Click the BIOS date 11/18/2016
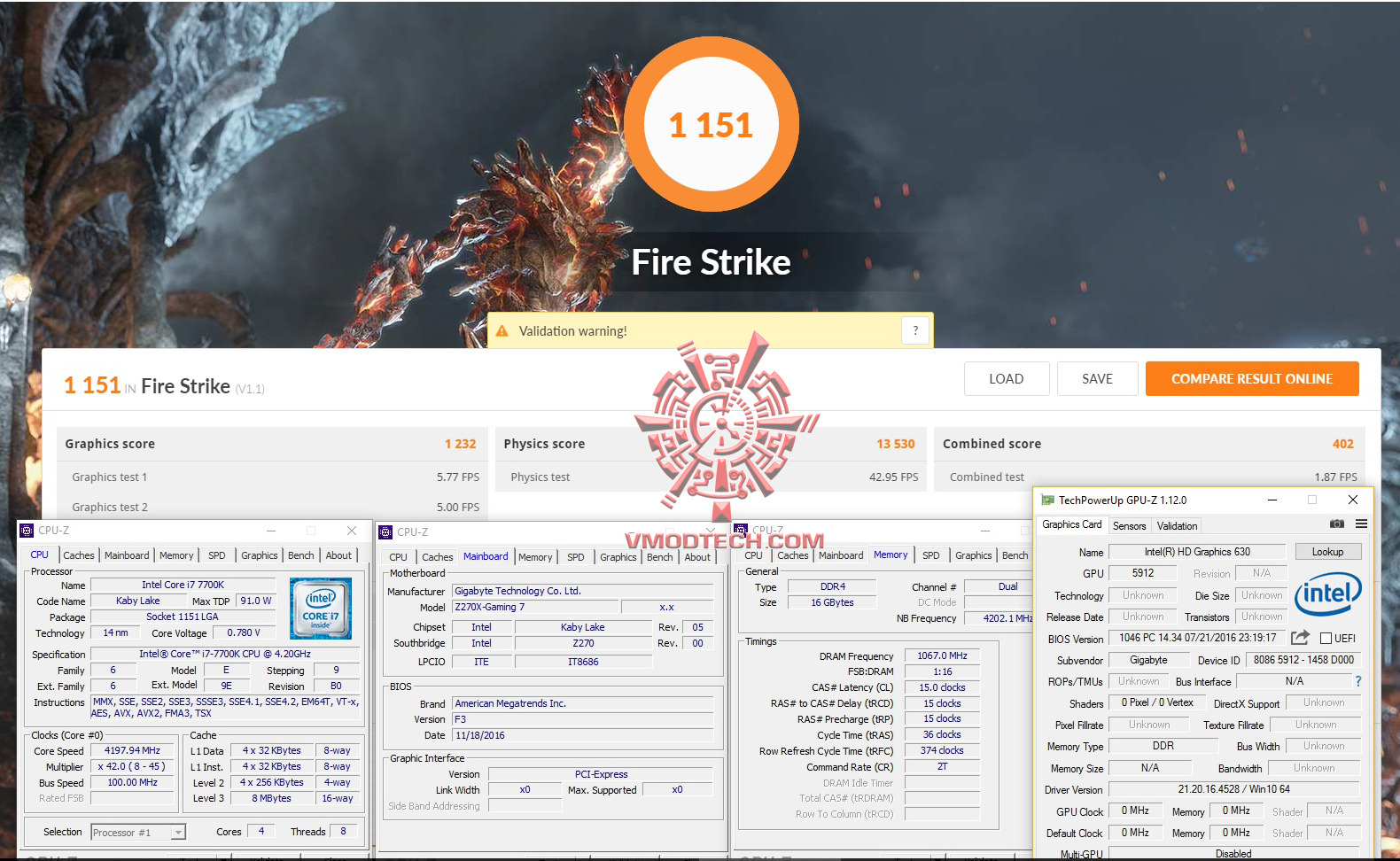 coord(582,735)
